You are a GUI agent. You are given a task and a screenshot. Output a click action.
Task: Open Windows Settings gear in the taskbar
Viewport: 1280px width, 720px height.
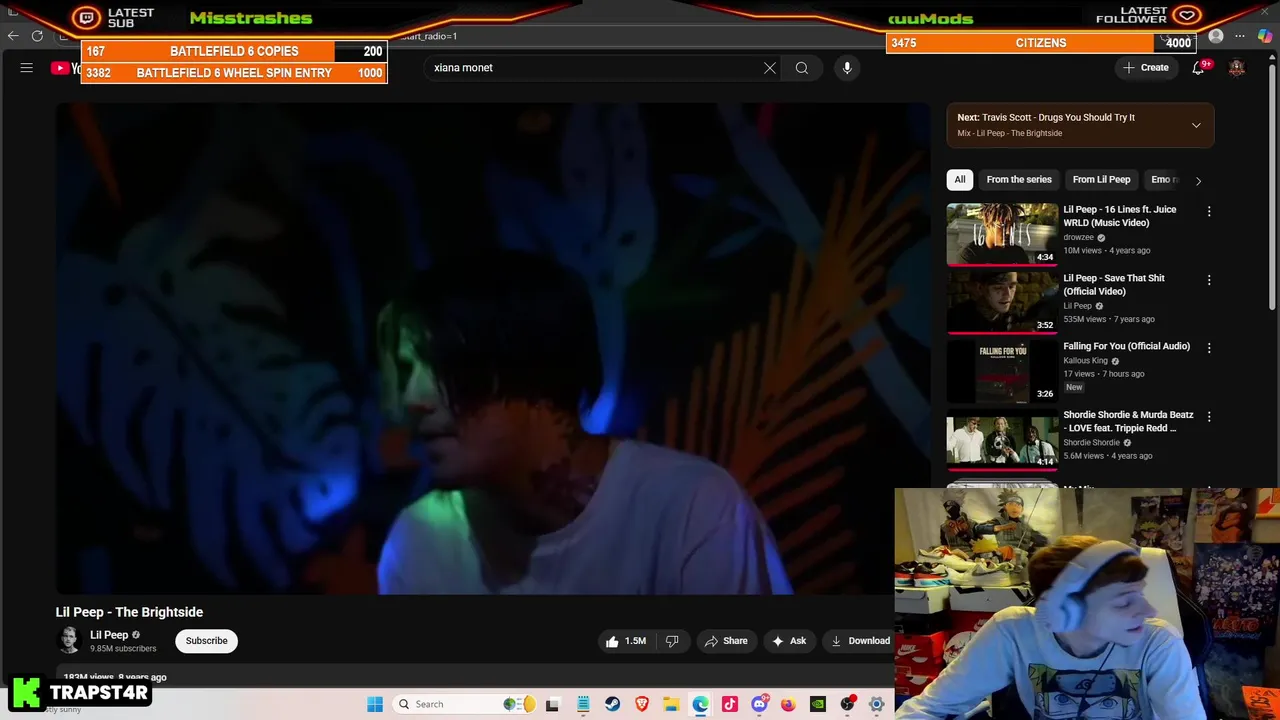(876, 704)
